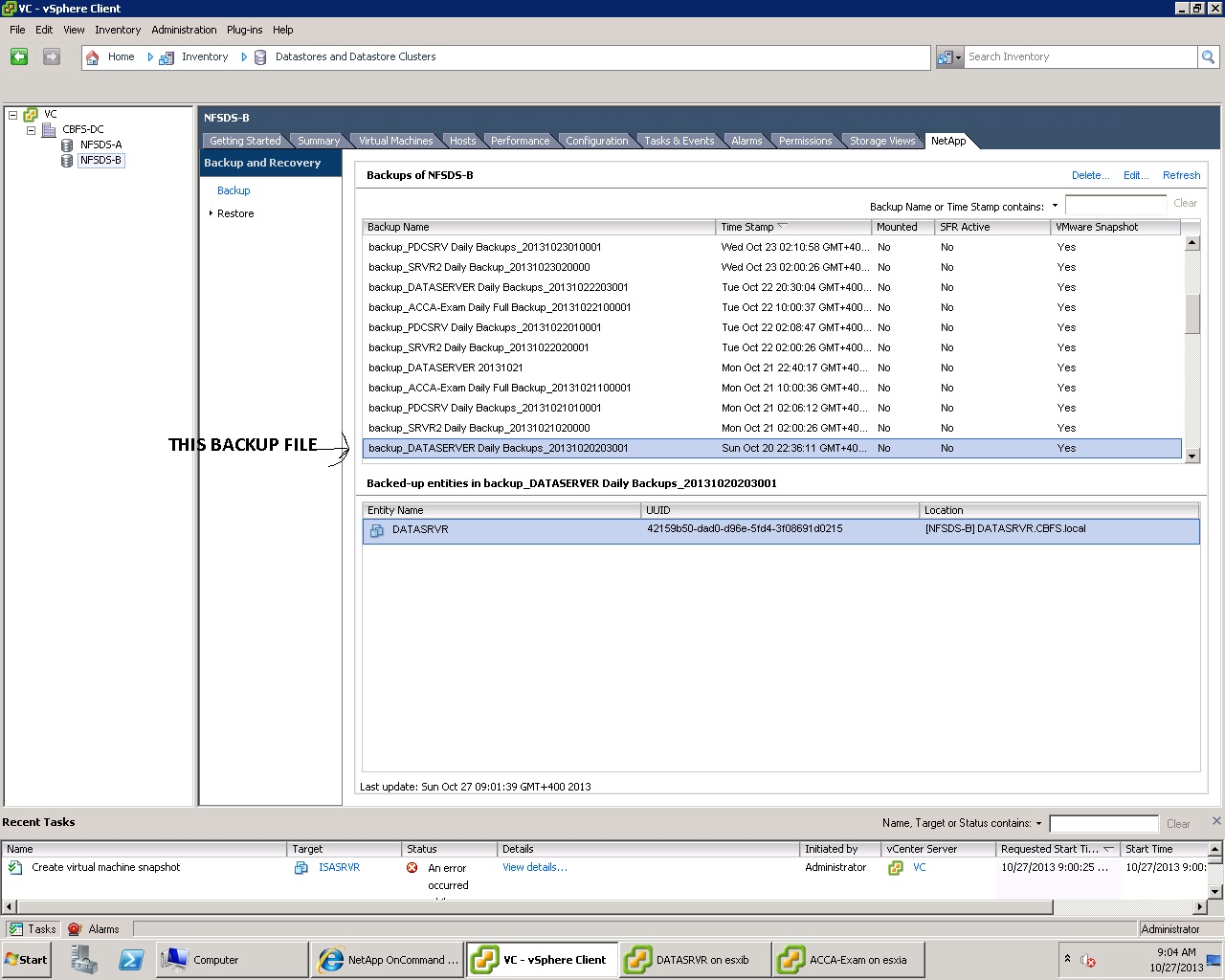Click the DATASRVR virtual machine entity icon

[x=377, y=530]
